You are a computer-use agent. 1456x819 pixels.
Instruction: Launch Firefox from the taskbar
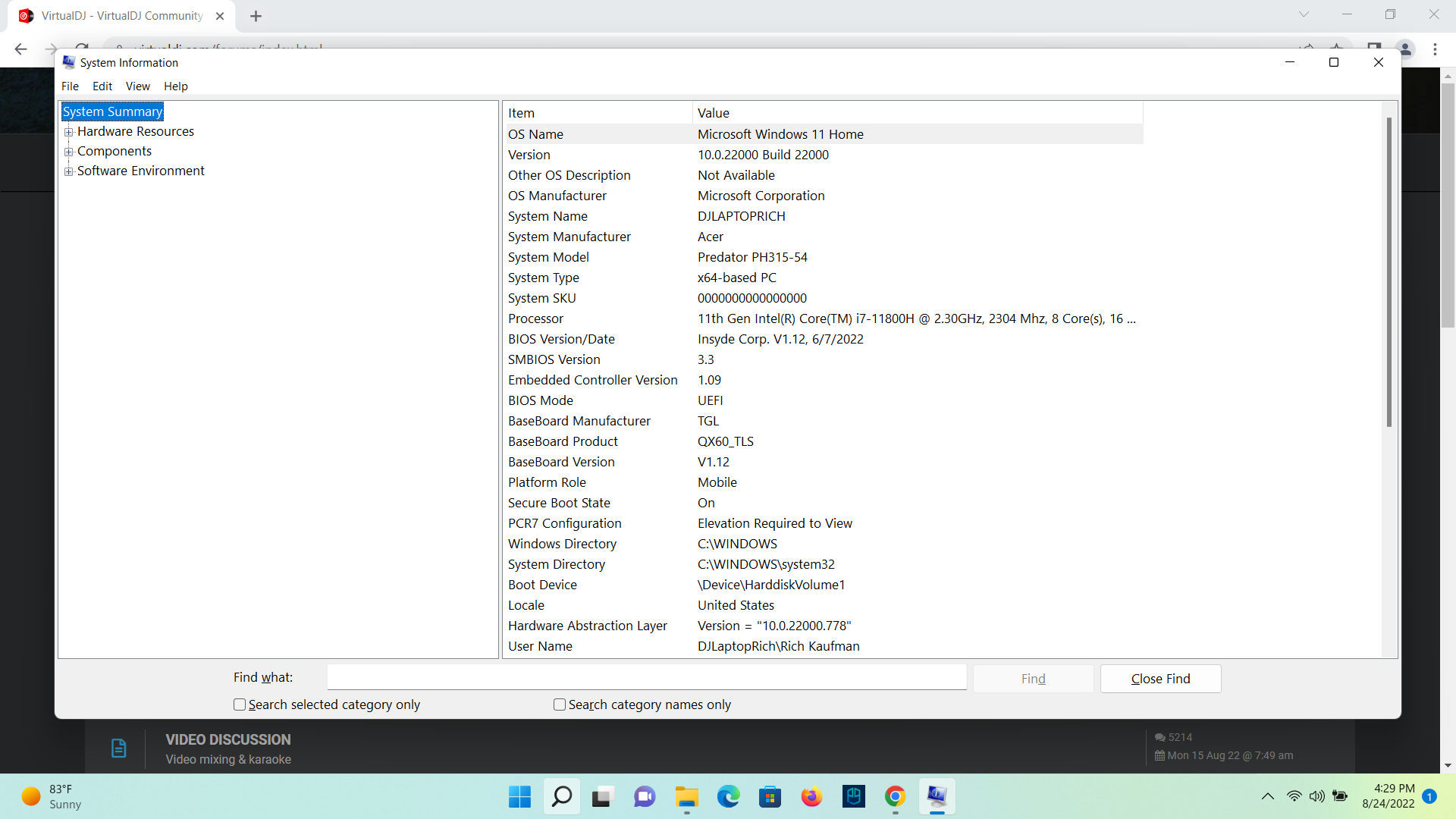(811, 797)
